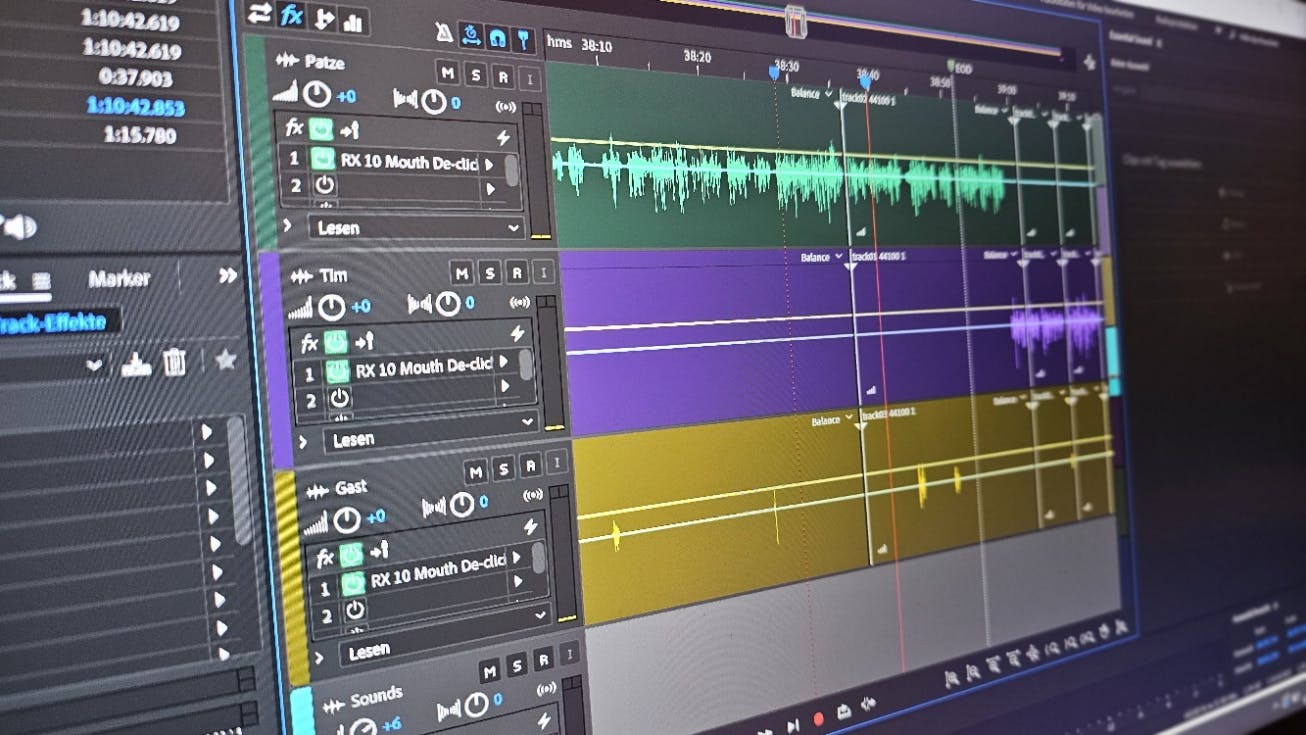
Task: Click Tim track pre-render lightning icon
Action: (x=517, y=334)
